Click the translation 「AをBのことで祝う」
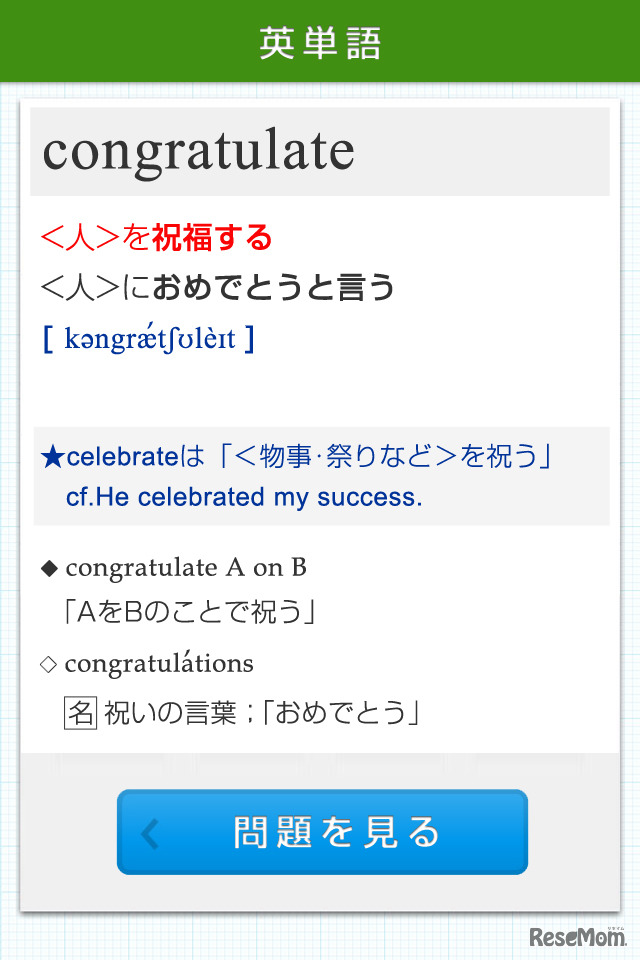640x960 pixels. [190, 612]
